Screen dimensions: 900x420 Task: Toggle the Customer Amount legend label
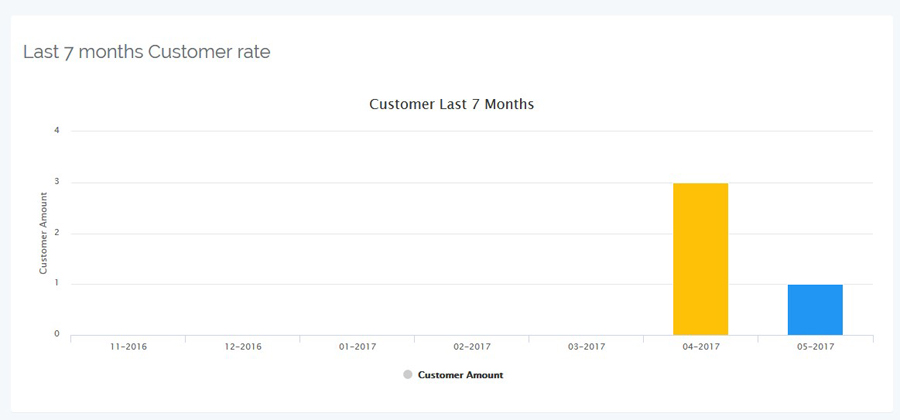click(460, 375)
